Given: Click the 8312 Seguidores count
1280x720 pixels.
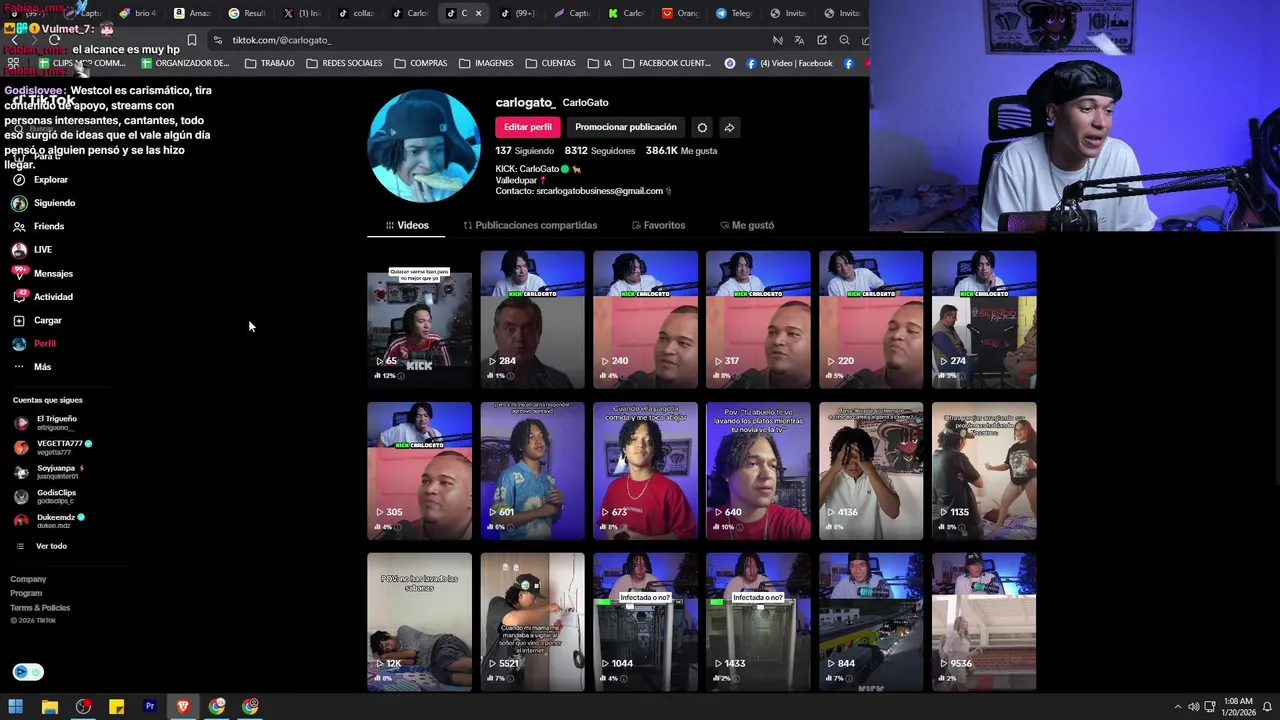Looking at the screenshot, I should click(599, 151).
